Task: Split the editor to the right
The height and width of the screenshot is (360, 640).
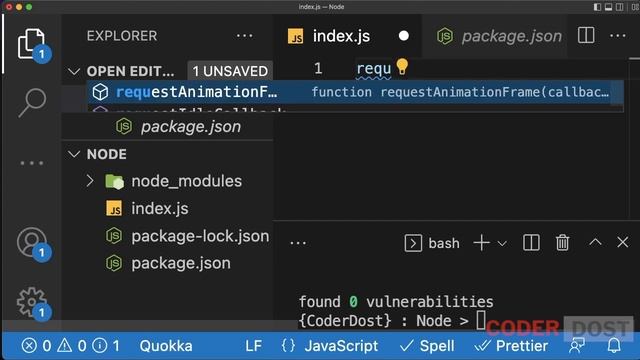Action: point(586,36)
